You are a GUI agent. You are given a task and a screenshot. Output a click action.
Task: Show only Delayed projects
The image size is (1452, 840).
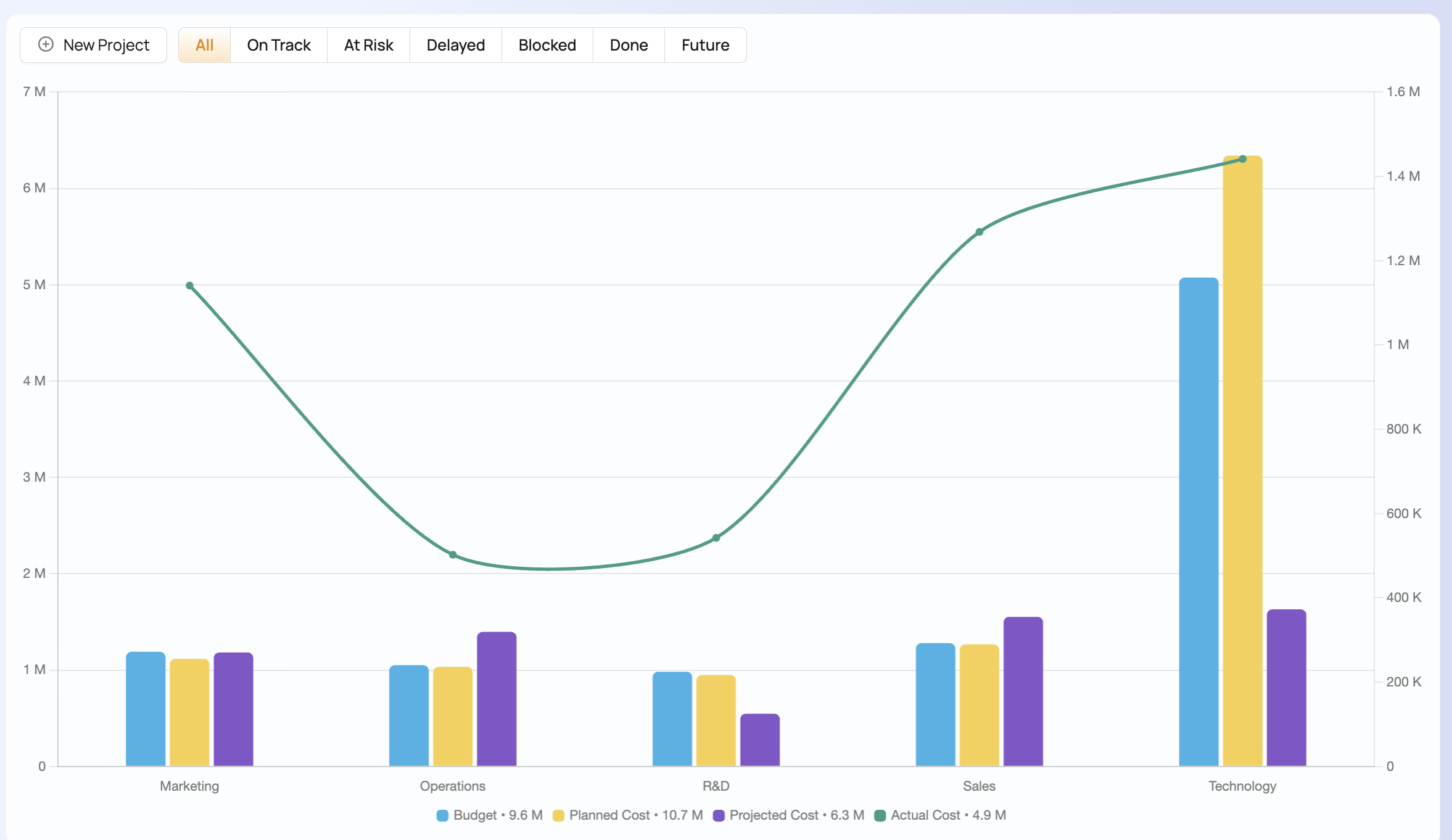tap(455, 45)
